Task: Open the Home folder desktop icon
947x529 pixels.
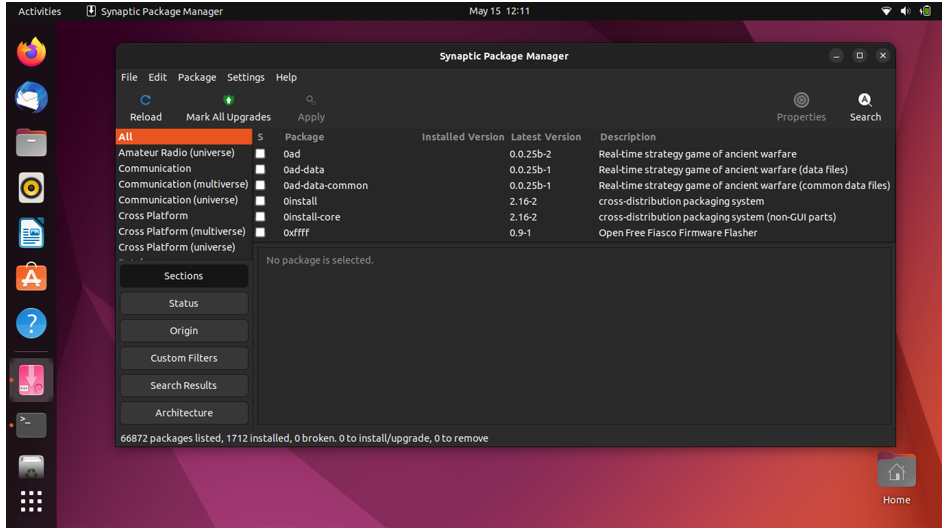Action: [x=896, y=470]
